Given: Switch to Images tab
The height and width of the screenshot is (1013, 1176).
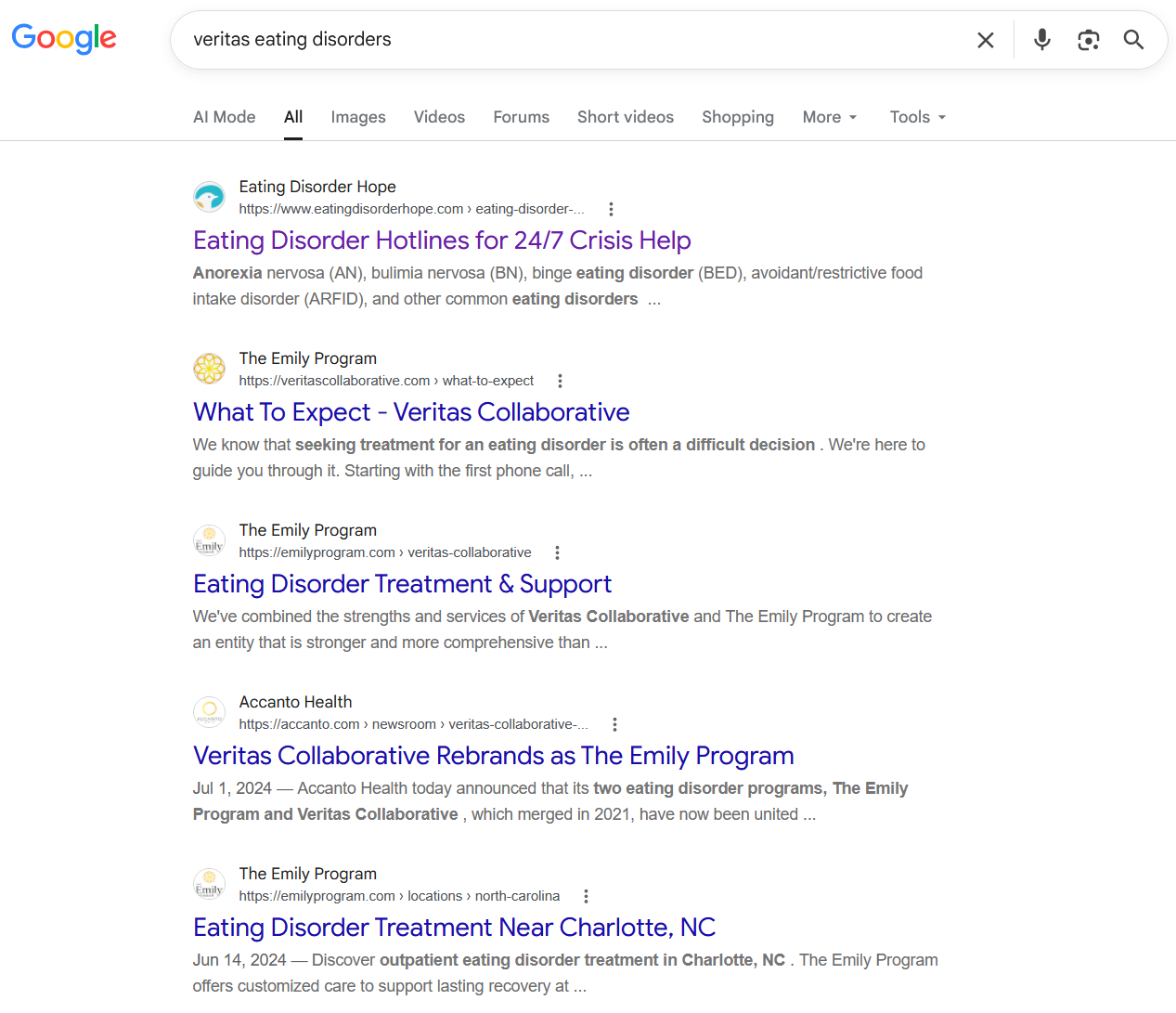Looking at the screenshot, I should click(358, 117).
